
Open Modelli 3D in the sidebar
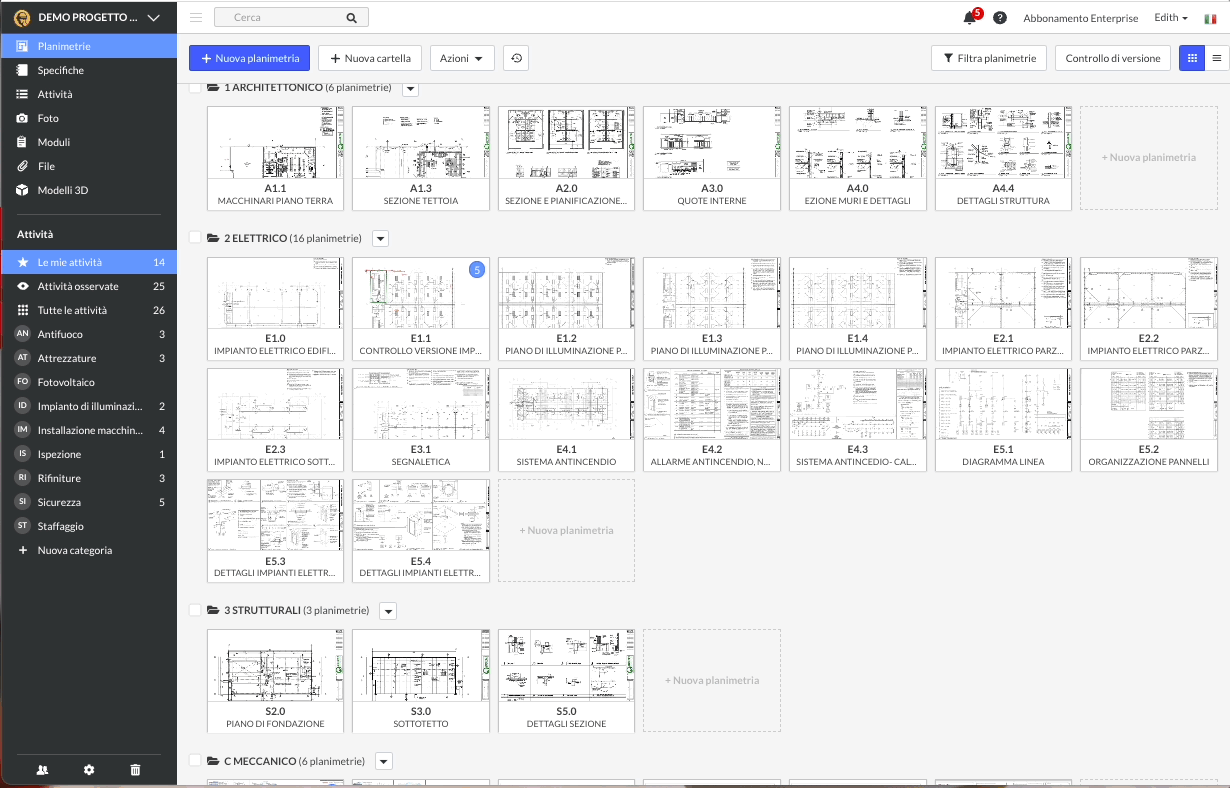pos(88,190)
